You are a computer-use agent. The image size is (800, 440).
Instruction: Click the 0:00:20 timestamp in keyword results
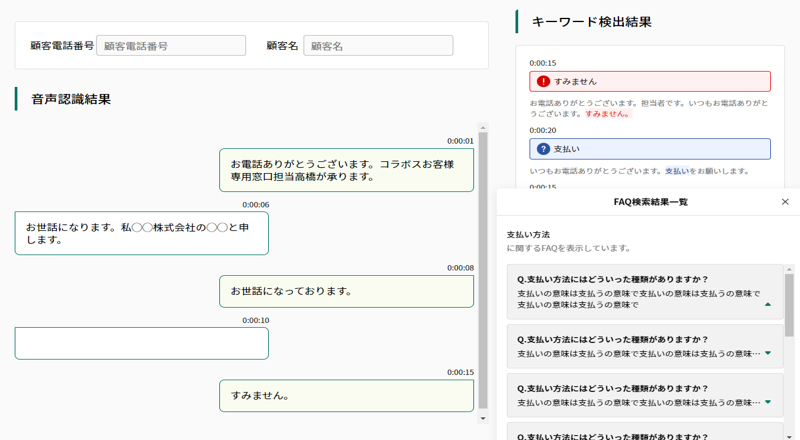pos(543,130)
